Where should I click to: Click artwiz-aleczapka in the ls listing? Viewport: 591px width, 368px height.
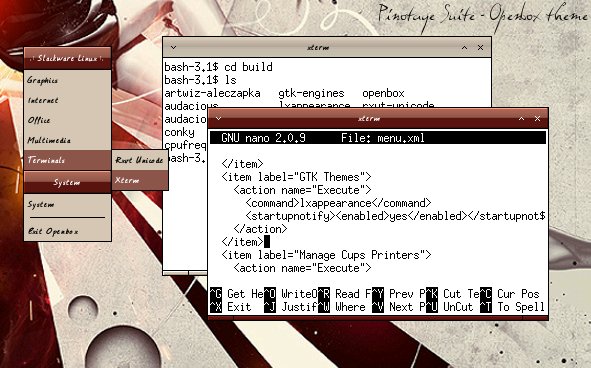[212, 93]
